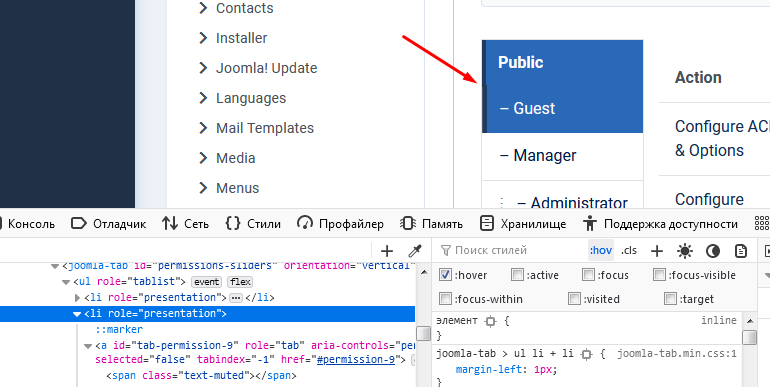Screen dimensions: 770x387
Task: Click the create new node plus icon
Action: point(387,251)
